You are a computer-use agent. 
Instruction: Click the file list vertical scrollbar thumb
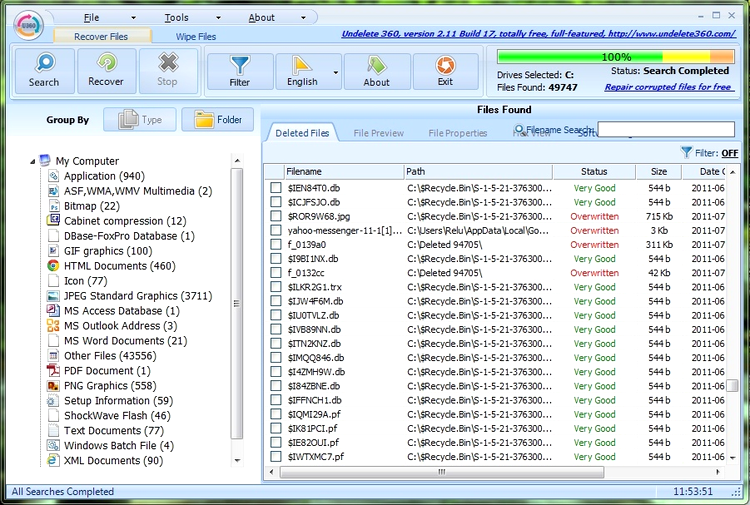pyautogui.click(x=732, y=385)
